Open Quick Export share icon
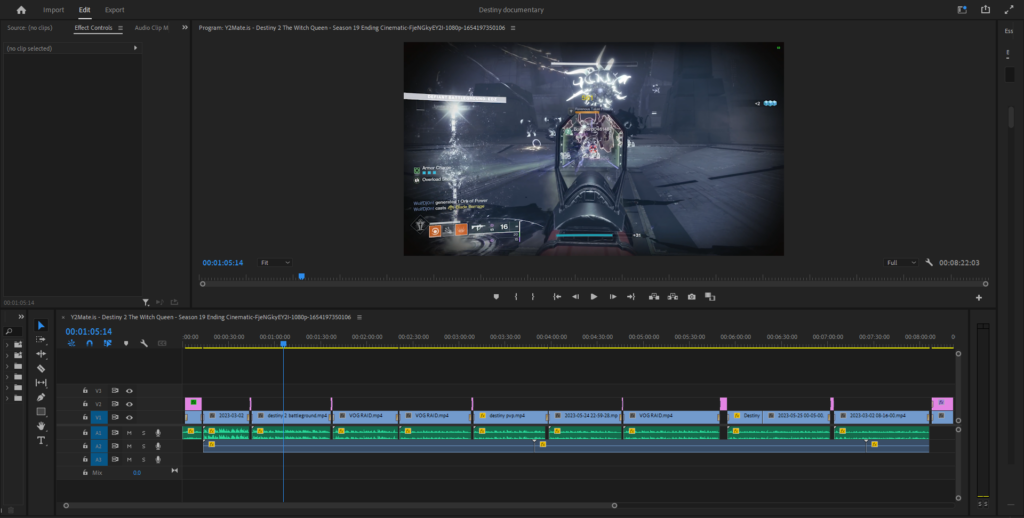1024x518 pixels. click(985, 10)
